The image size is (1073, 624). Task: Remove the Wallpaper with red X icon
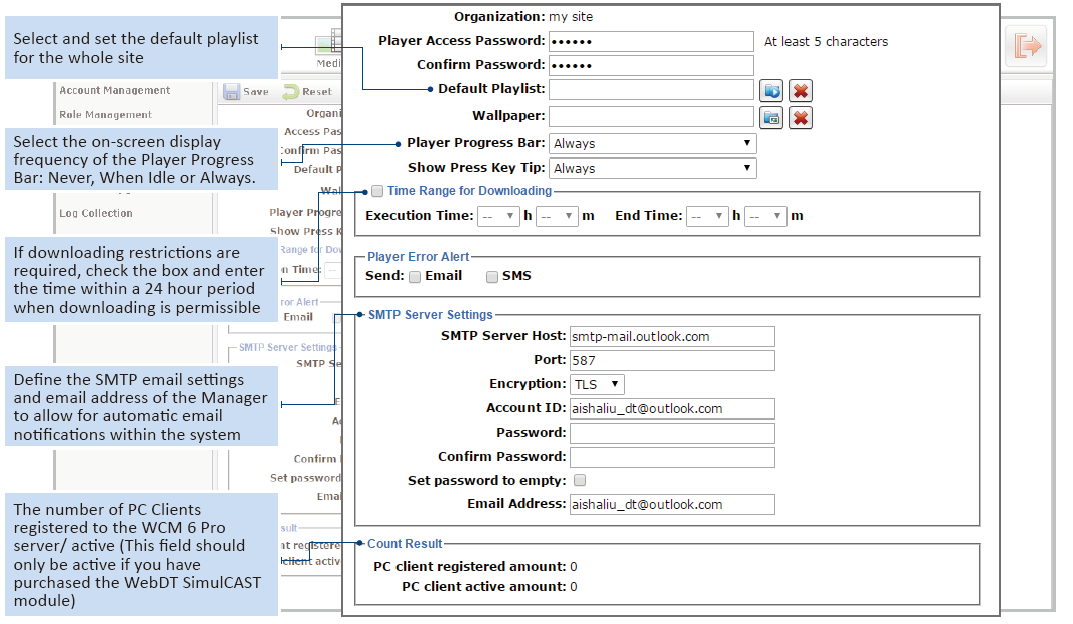click(801, 118)
